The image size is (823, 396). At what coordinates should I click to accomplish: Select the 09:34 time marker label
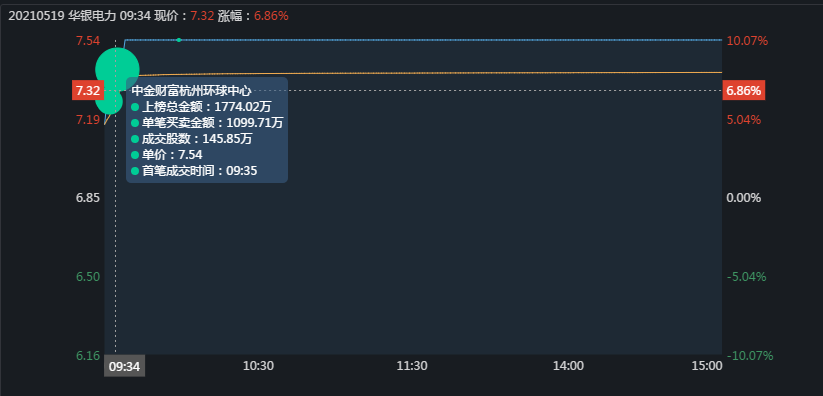pos(124,366)
